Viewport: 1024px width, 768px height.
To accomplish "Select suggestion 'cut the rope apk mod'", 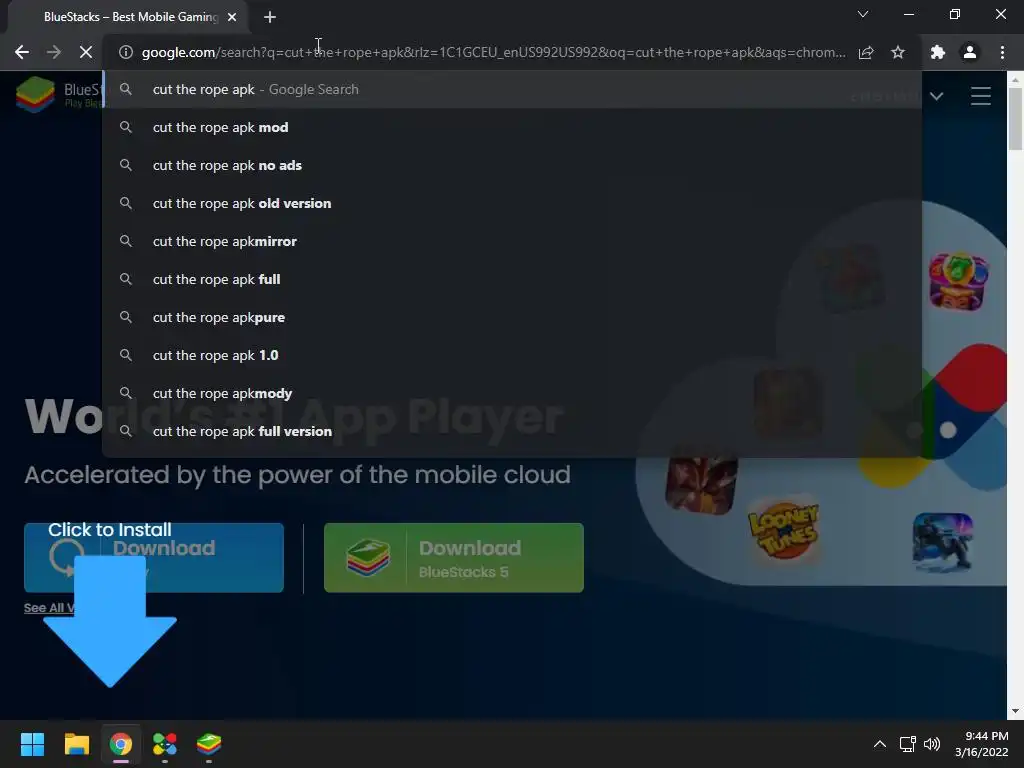I will (x=512, y=127).
